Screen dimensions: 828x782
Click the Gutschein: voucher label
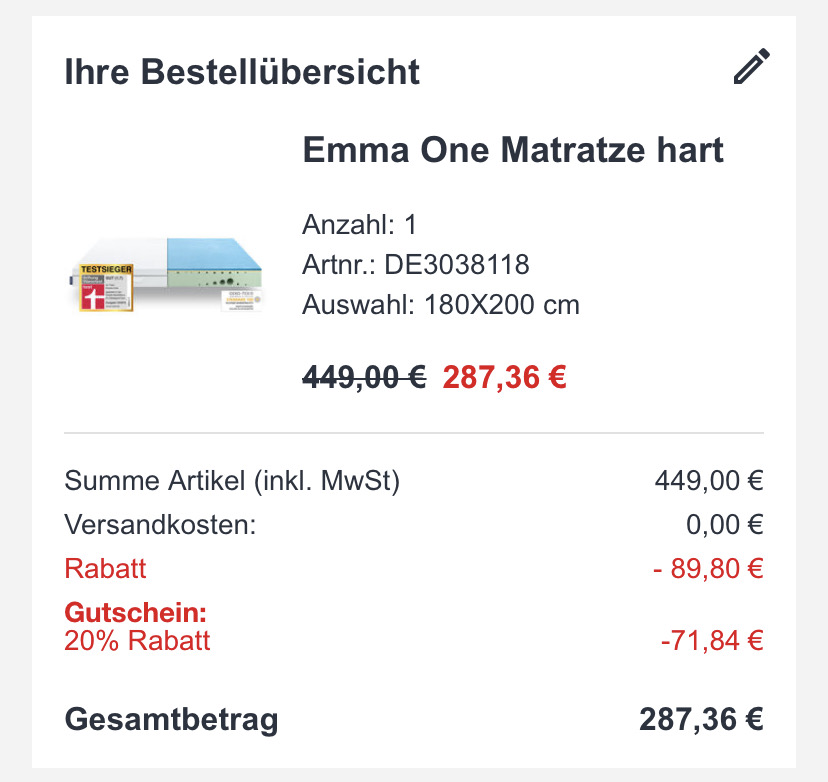pyautogui.click(x=135, y=613)
